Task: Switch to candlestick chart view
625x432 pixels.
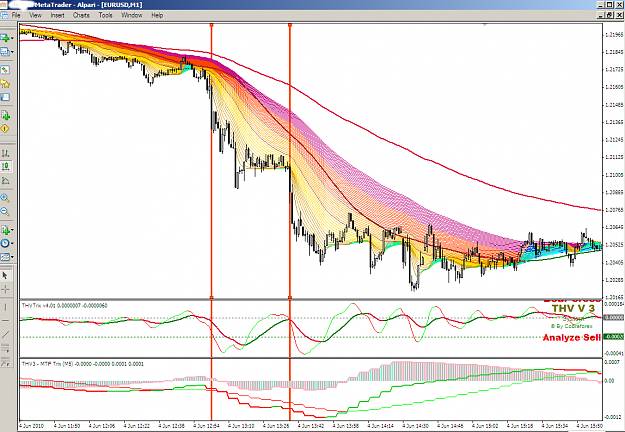Action: [x=6, y=166]
